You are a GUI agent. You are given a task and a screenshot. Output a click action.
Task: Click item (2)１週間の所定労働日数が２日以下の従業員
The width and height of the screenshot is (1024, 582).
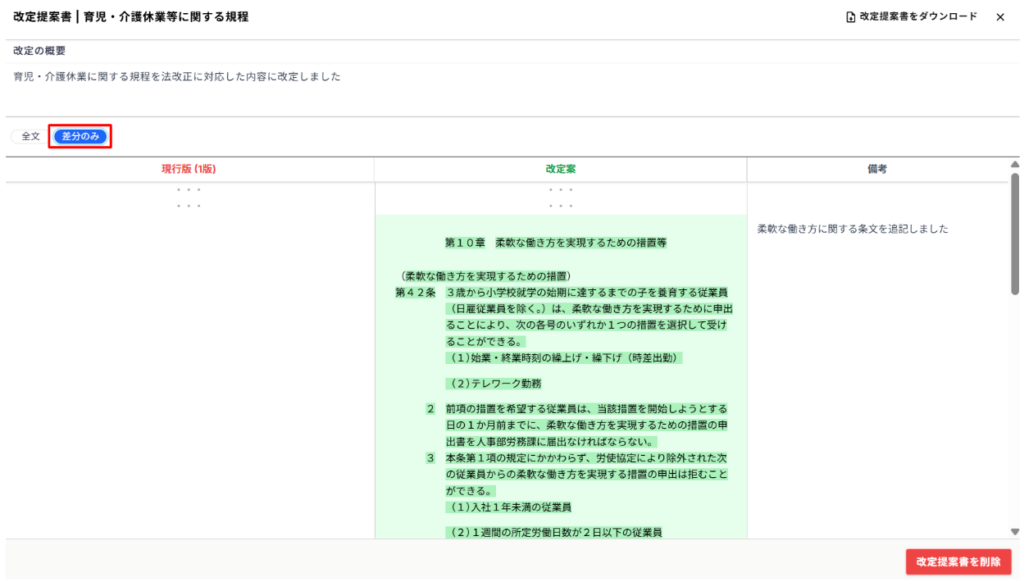point(554,532)
